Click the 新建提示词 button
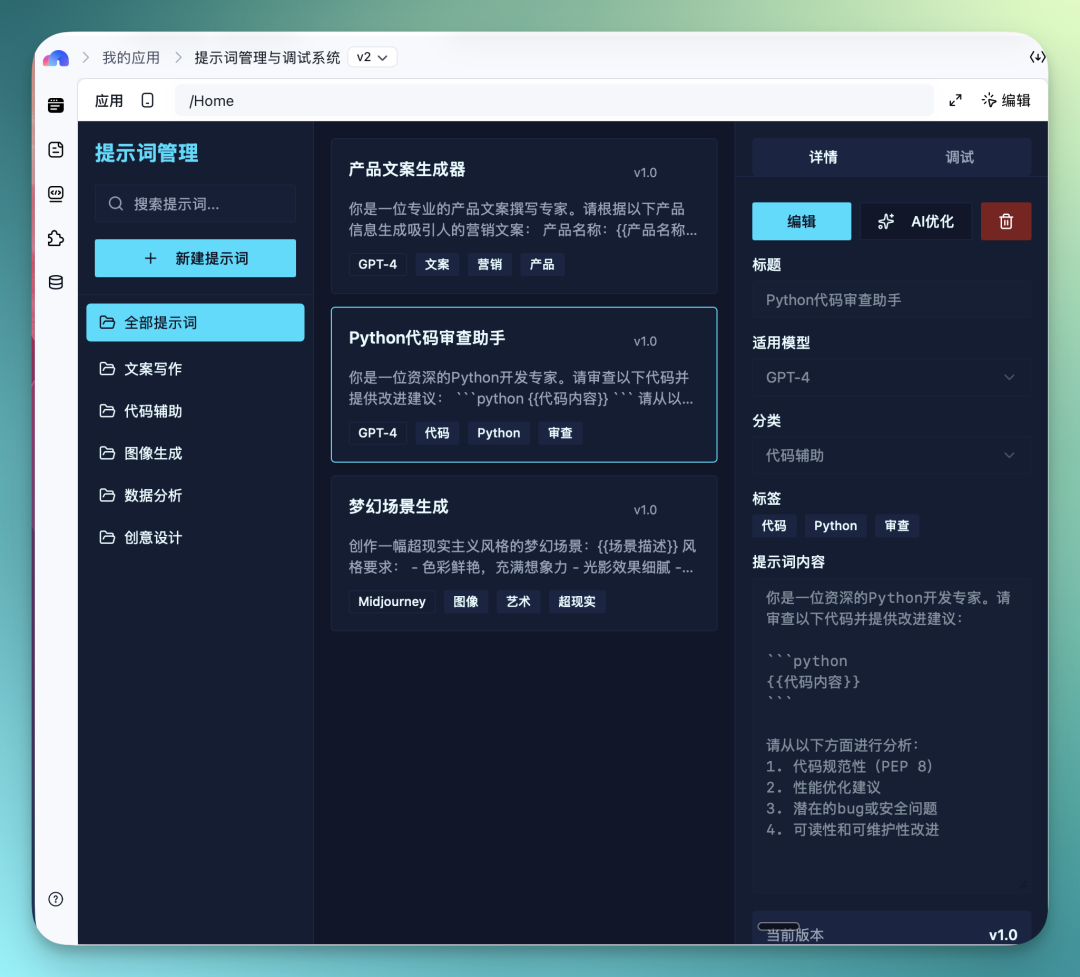Screen dimensions: 1080x977 (195, 258)
